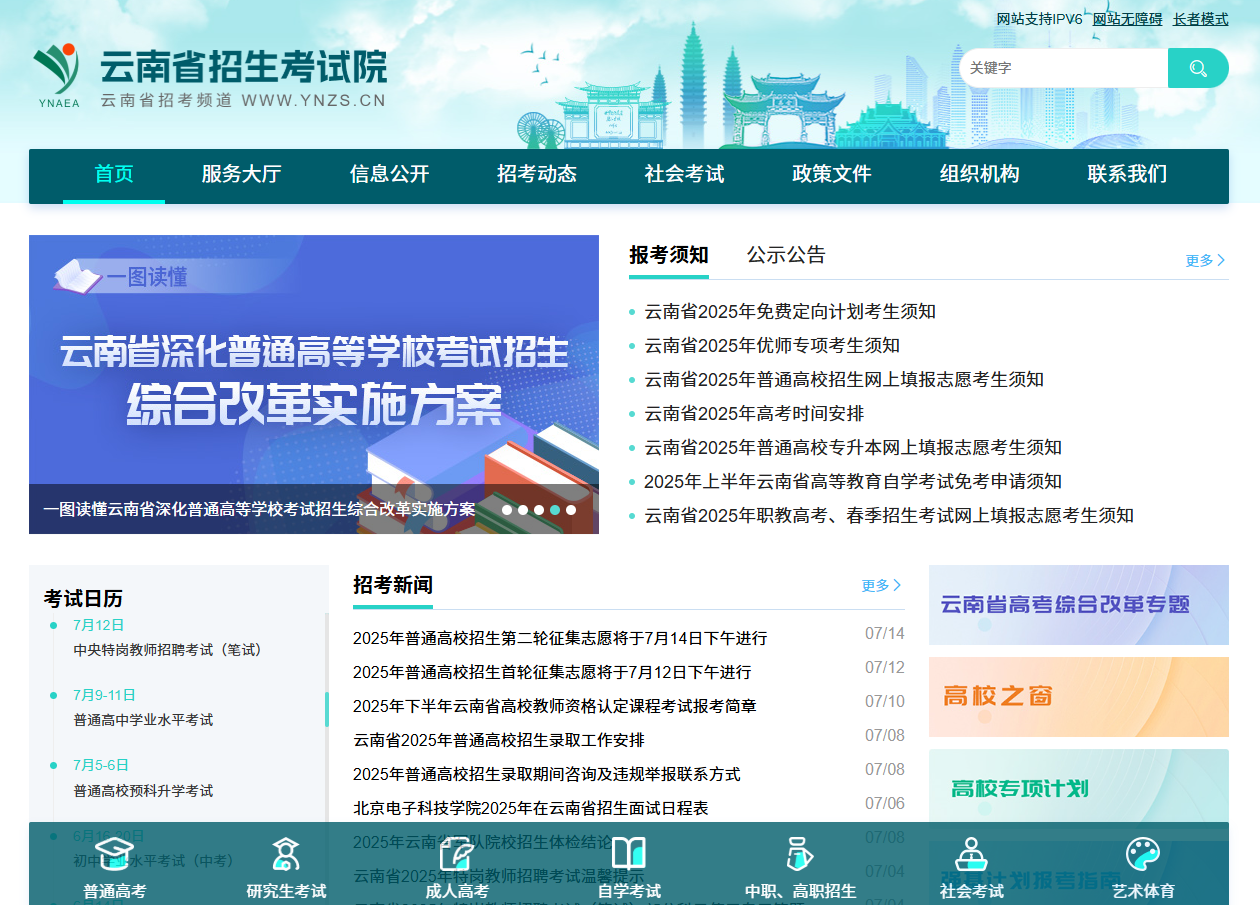Go to the first carousel slide dot
Screen dimensions: 1260x905
click(507, 510)
